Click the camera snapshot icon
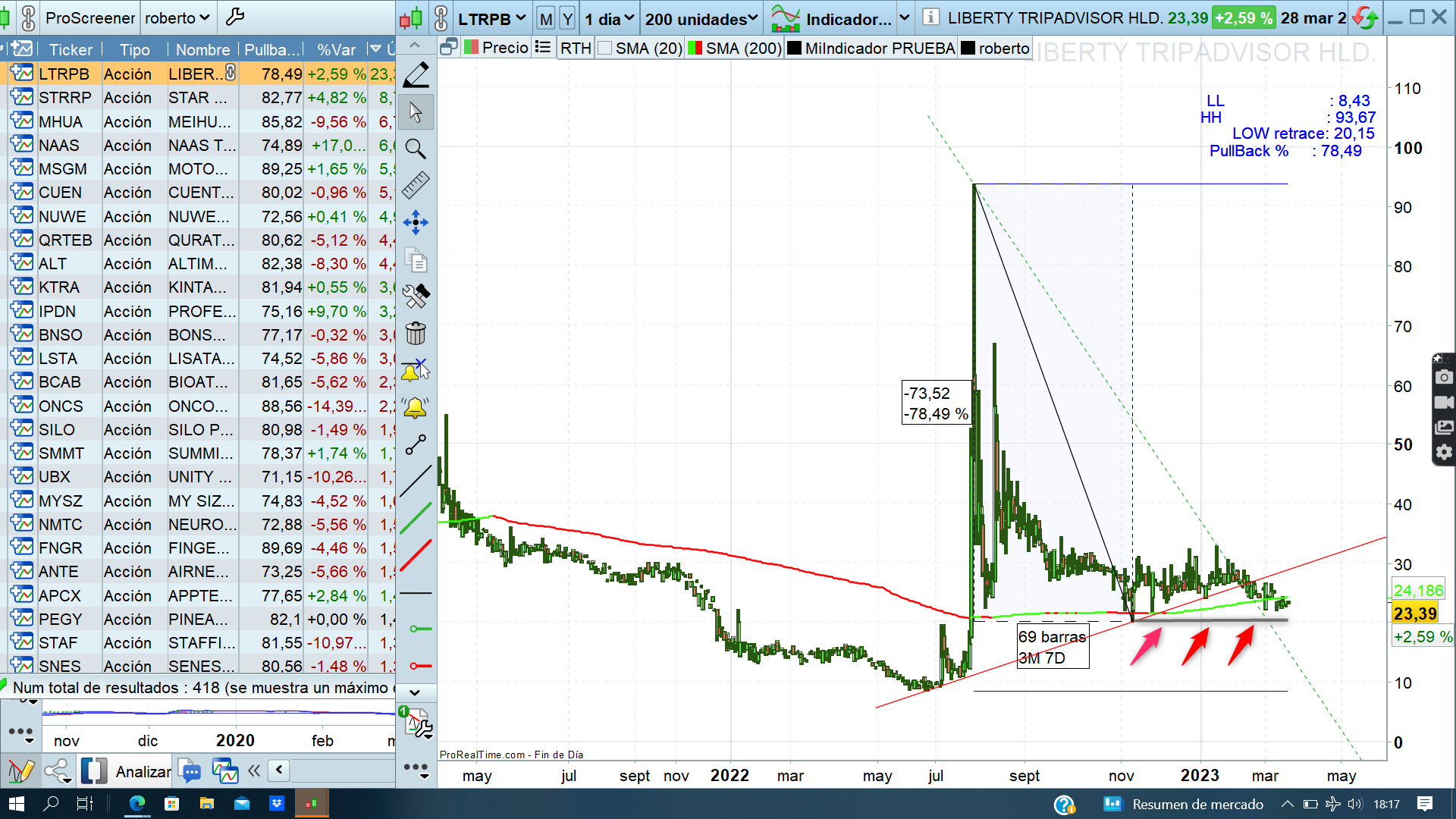 coord(1444,377)
